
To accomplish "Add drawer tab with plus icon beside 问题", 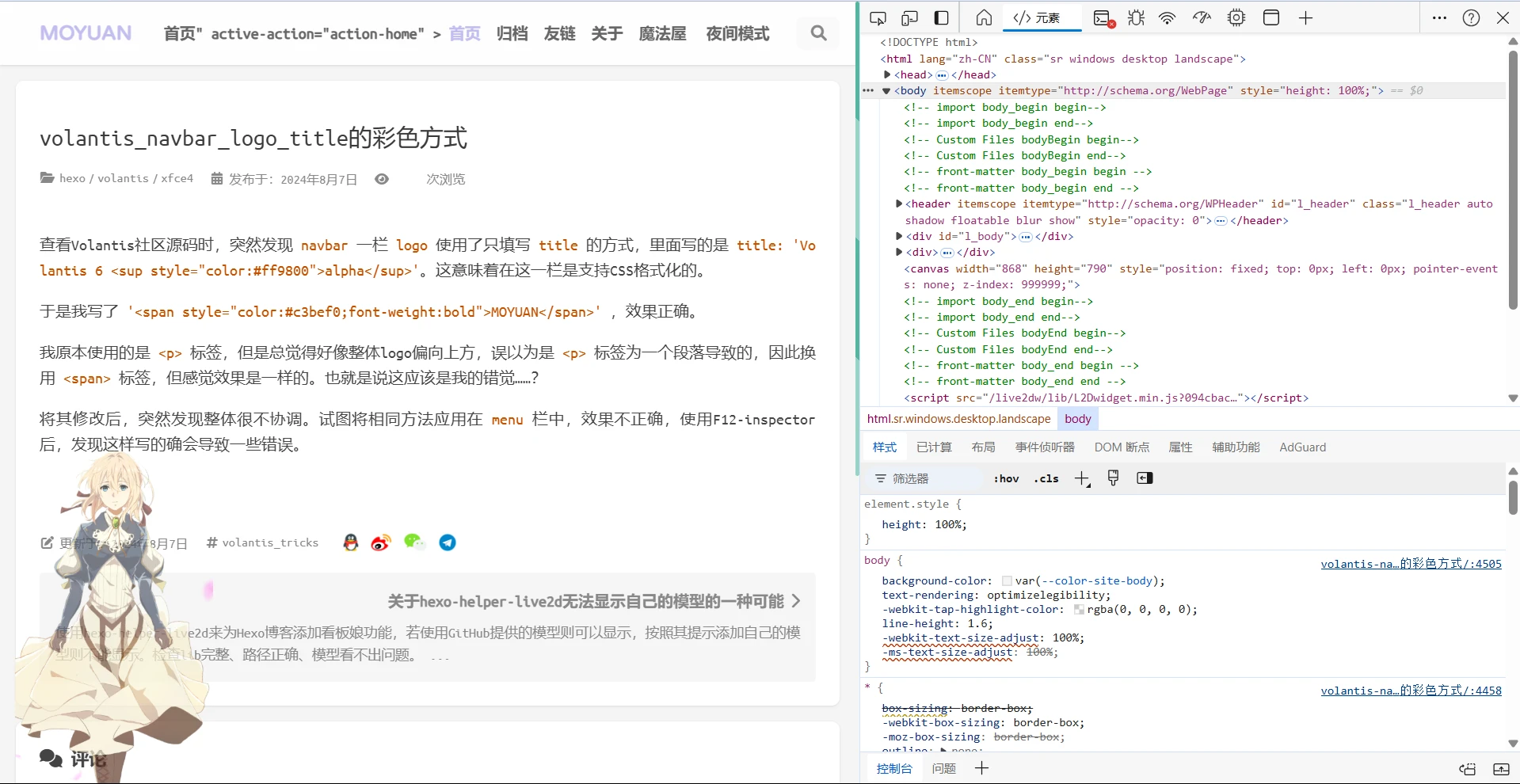I will pos(981,768).
